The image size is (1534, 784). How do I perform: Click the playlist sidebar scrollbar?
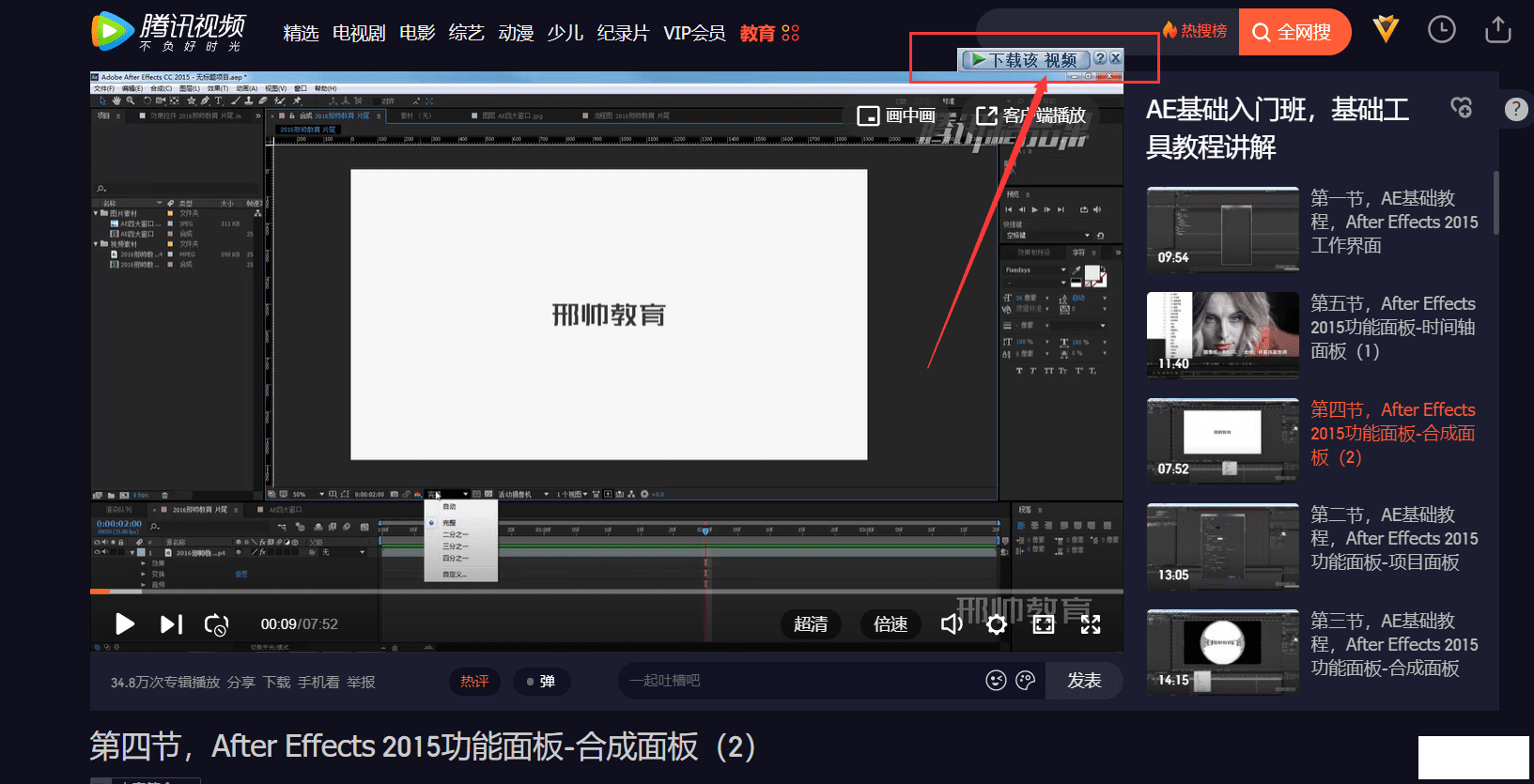point(1496,203)
